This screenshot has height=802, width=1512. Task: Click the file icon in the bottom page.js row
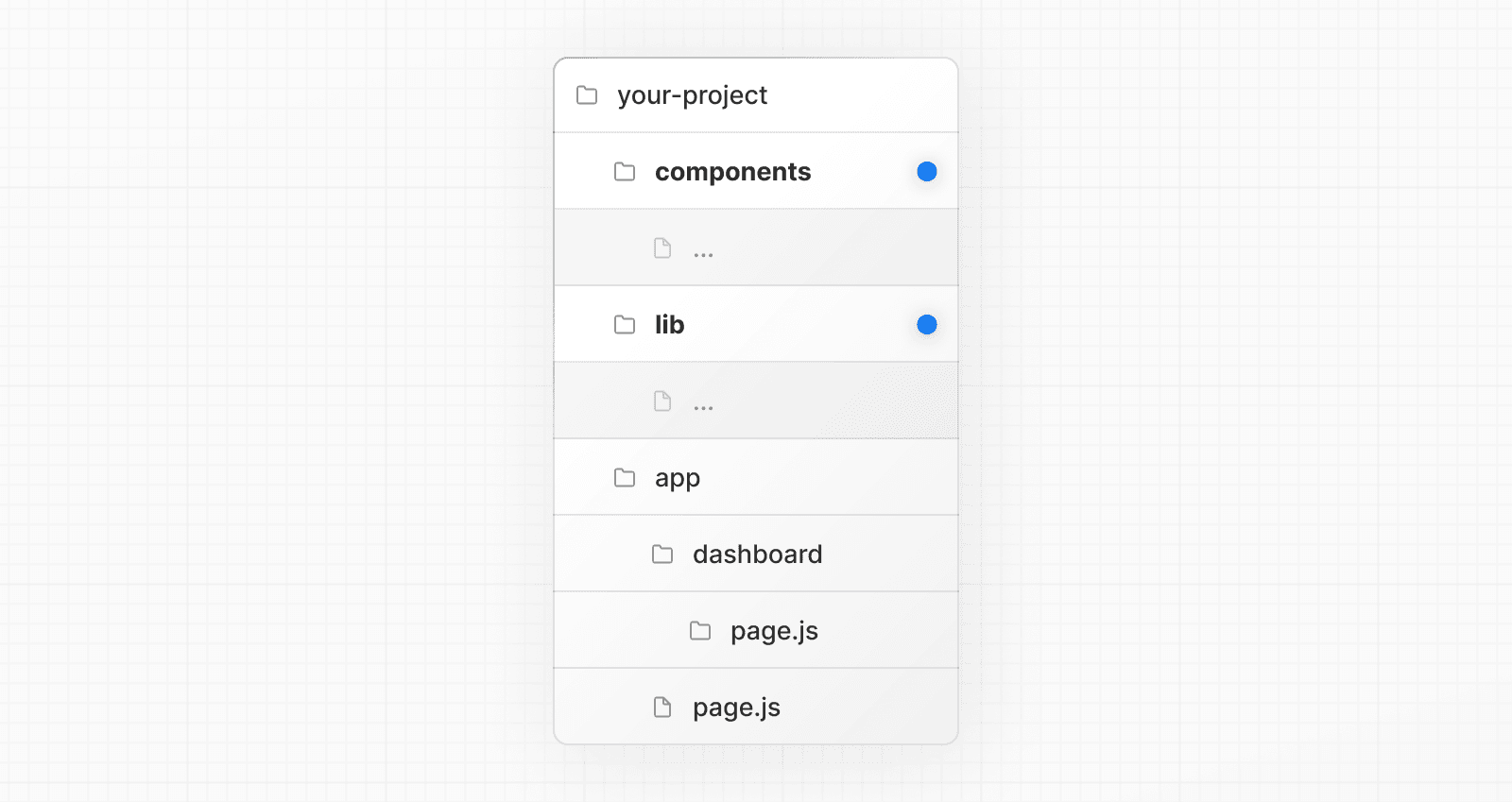662,708
